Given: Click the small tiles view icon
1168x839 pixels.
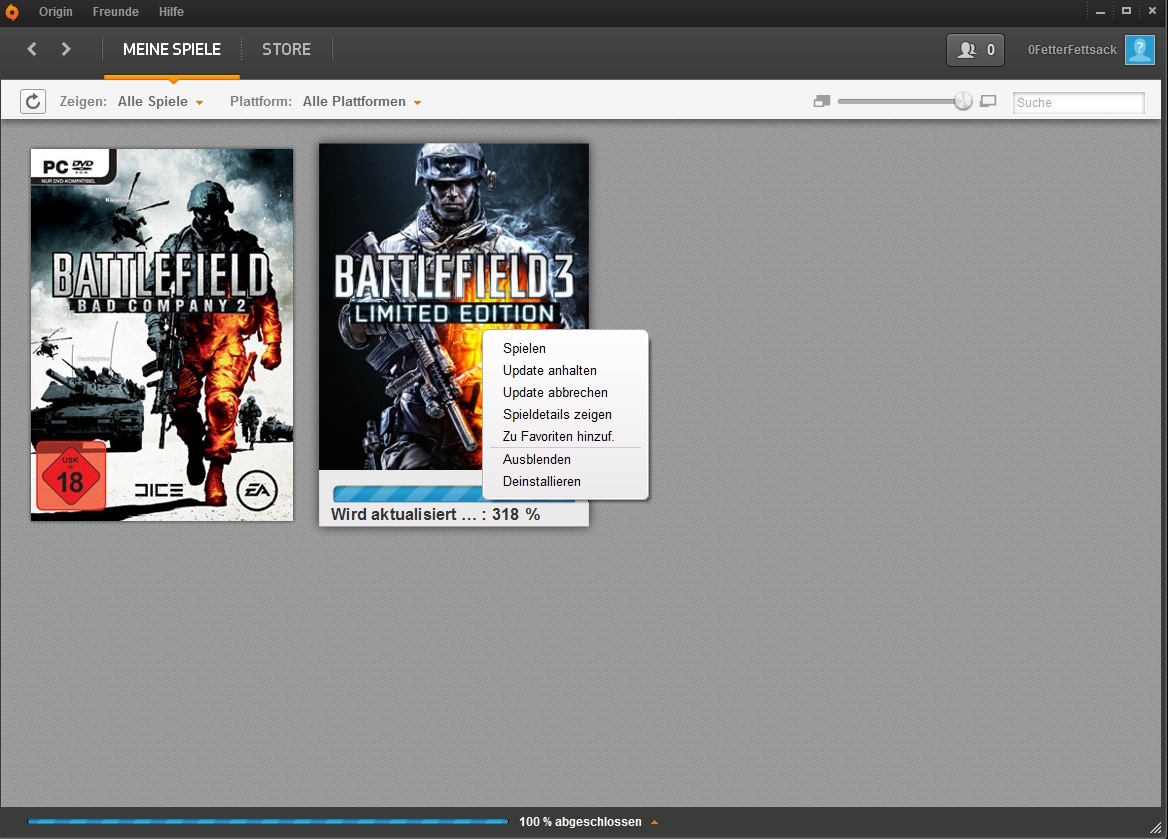Looking at the screenshot, I should coord(822,101).
